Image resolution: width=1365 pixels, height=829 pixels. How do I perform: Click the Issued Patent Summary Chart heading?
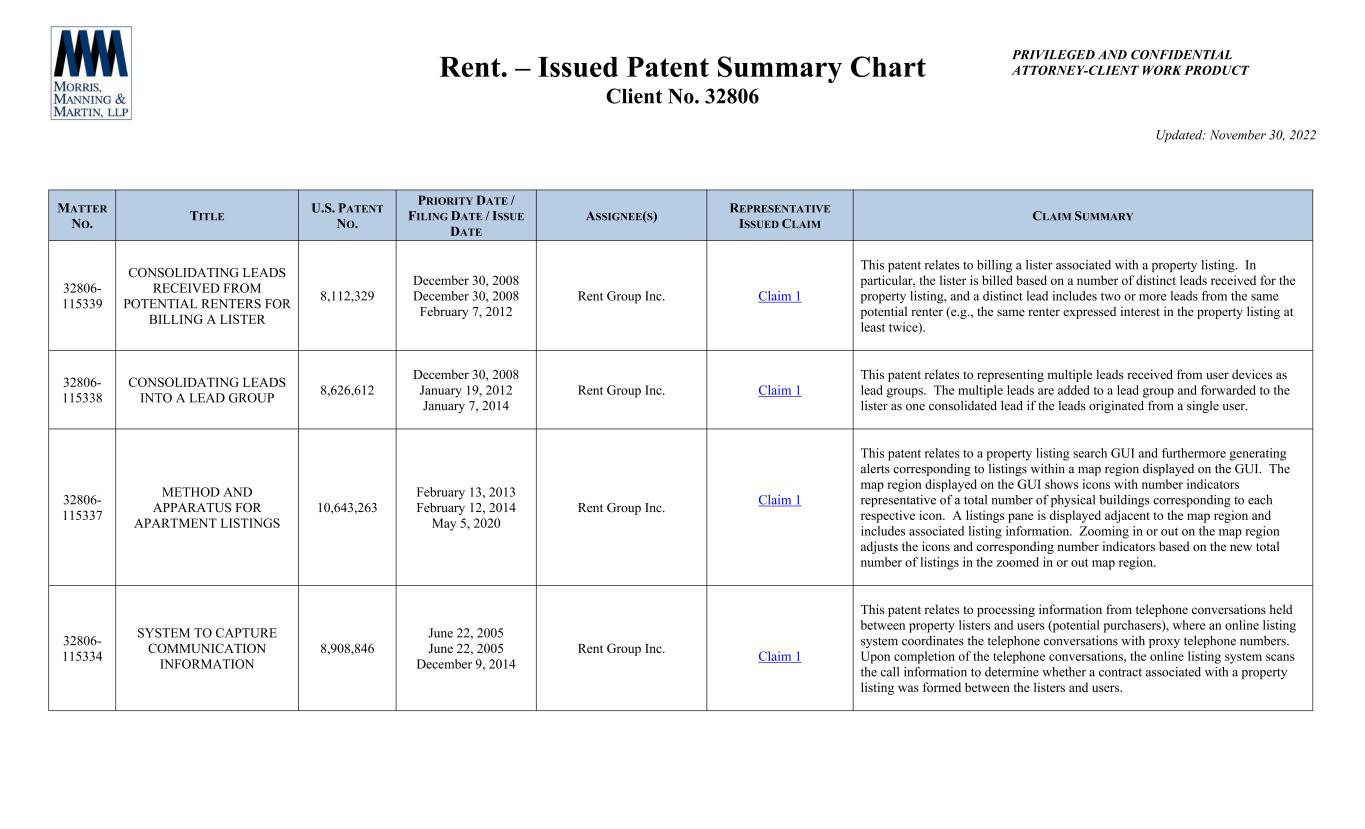682,68
